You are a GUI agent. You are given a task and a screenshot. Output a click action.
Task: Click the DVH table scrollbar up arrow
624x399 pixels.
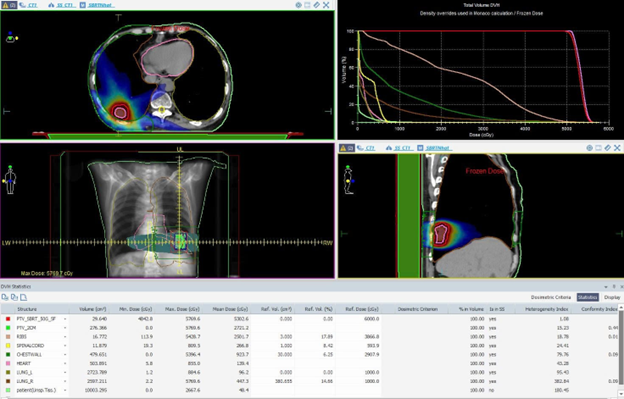tap(620, 308)
